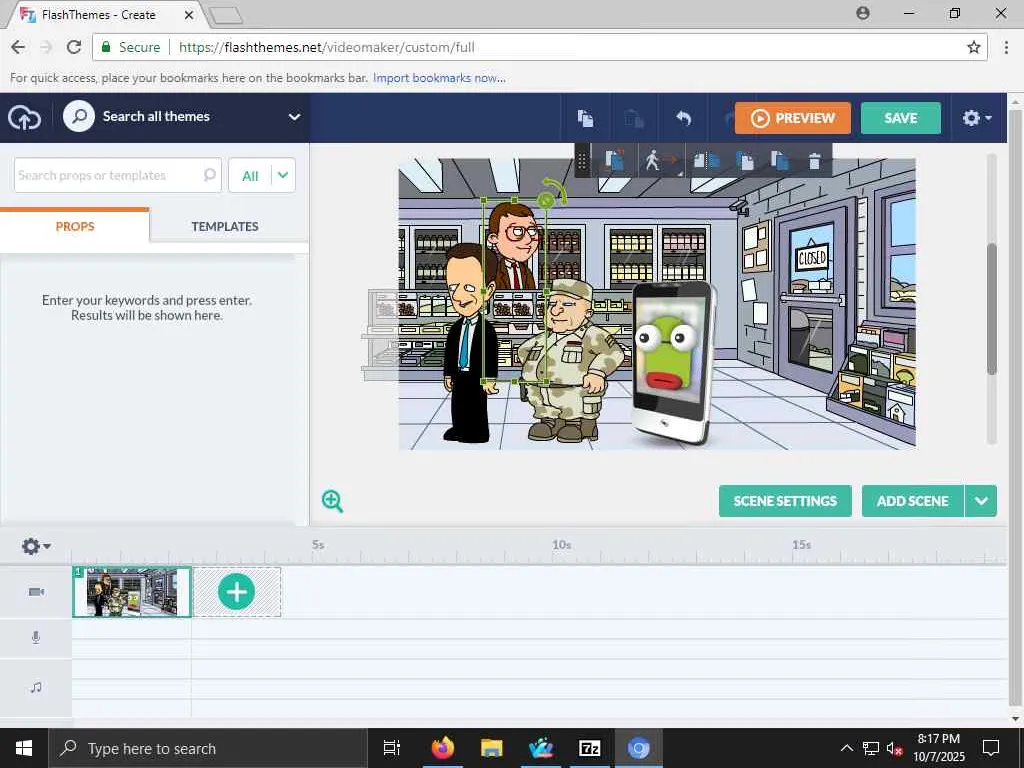The height and width of the screenshot is (768, 1024).
Task: Open the notification center icon
Action: coord(991,748)
